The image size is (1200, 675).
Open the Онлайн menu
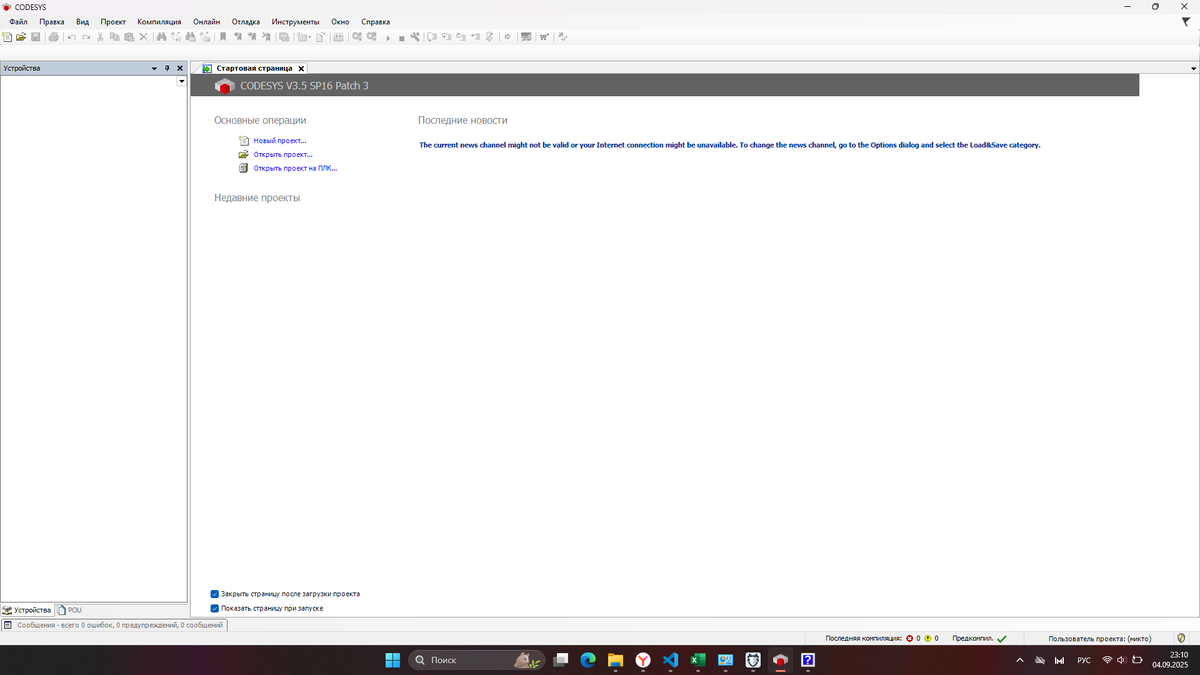tap(206, 21)
